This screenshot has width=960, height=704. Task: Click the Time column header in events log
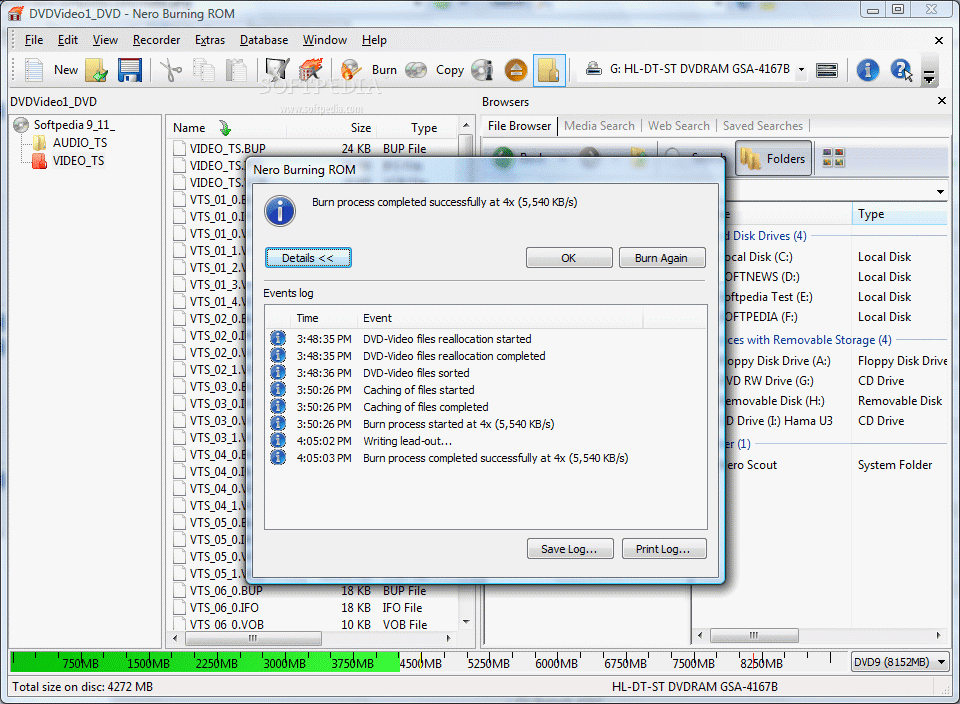(307, 318)
